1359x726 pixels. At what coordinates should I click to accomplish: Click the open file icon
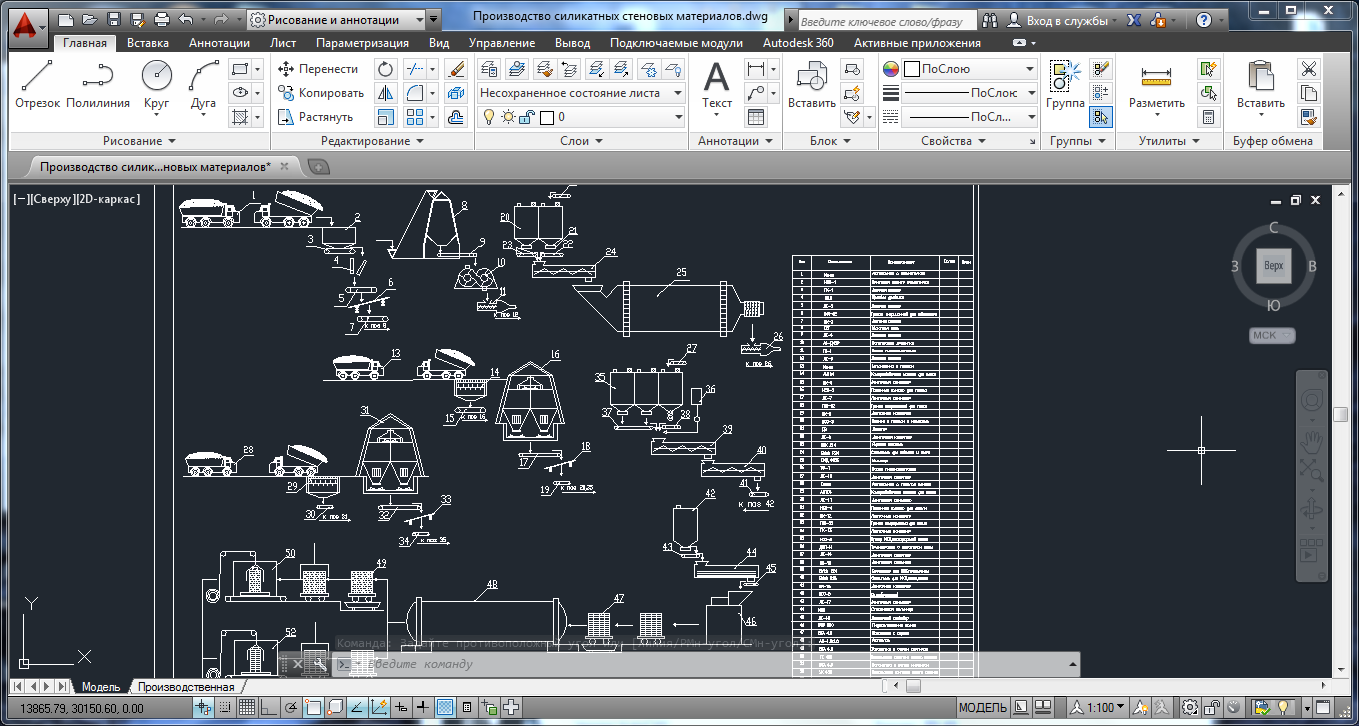coord(90,19)
